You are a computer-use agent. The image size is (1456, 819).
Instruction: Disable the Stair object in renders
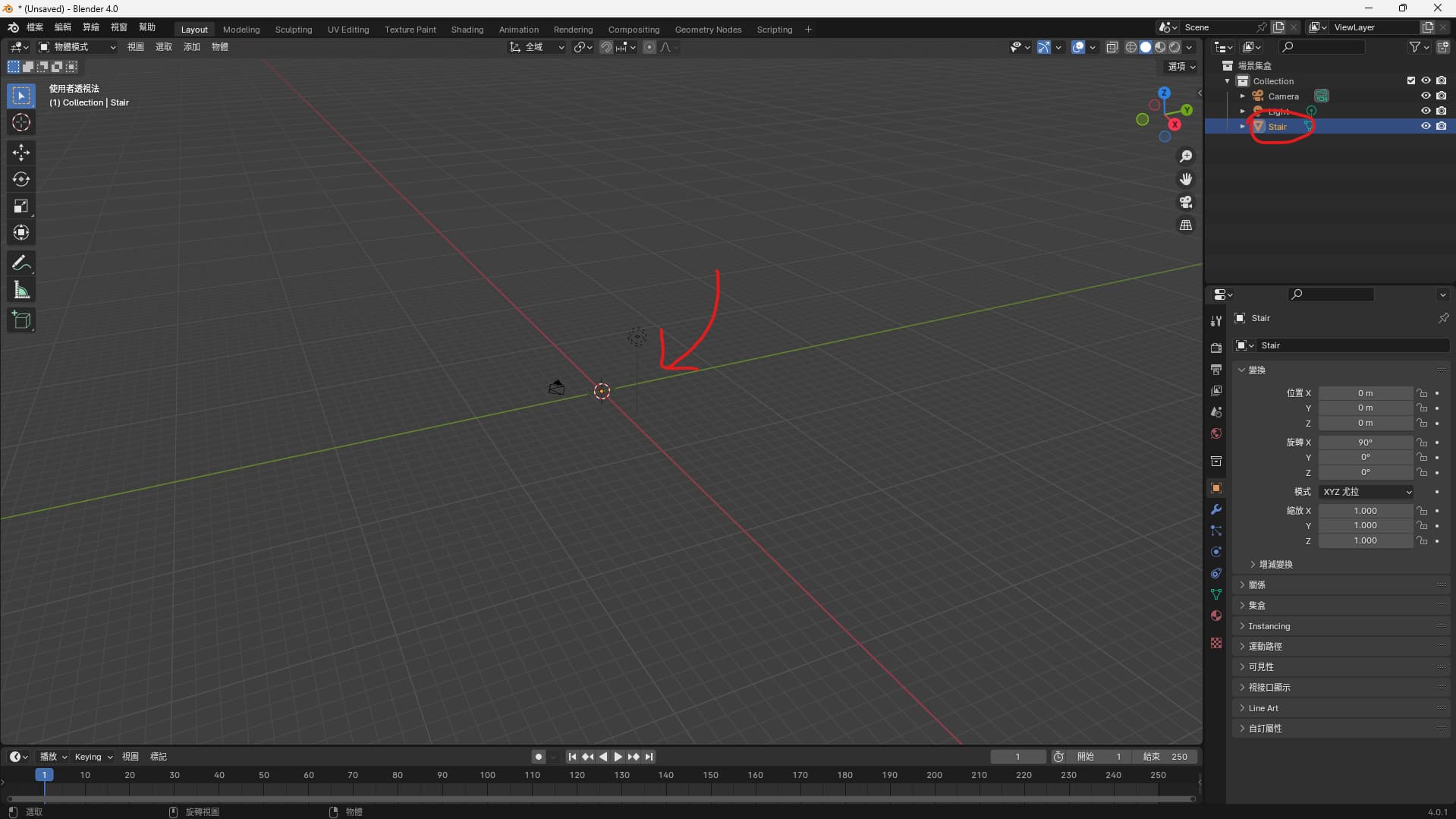pyautogui.click(x=1441, y=126)
